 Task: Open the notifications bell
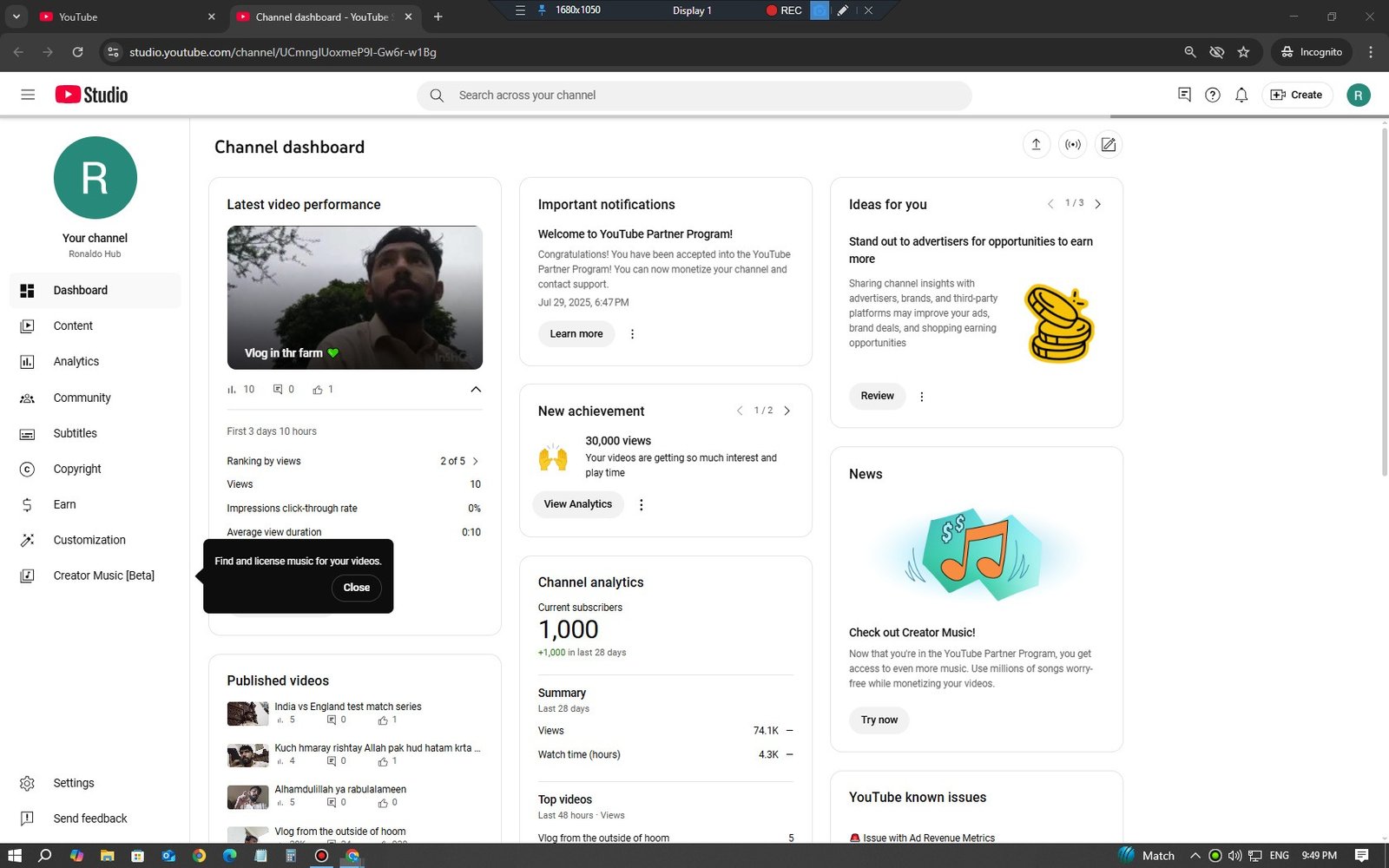click(1241, 95)
